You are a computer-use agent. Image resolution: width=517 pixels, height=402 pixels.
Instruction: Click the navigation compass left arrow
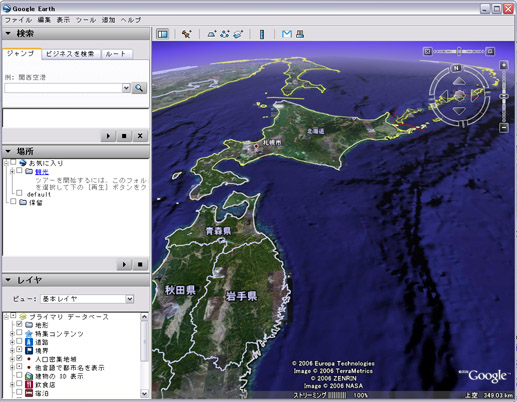[x=444, y=96]
